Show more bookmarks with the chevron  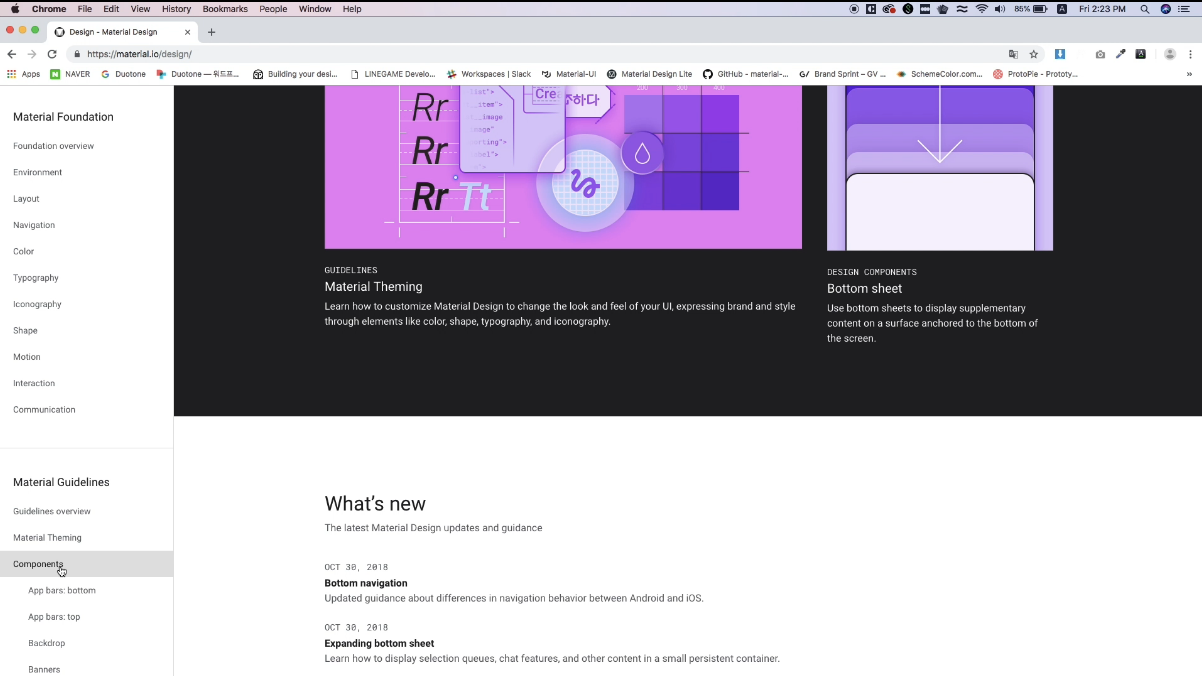(x=1189, y=74)
